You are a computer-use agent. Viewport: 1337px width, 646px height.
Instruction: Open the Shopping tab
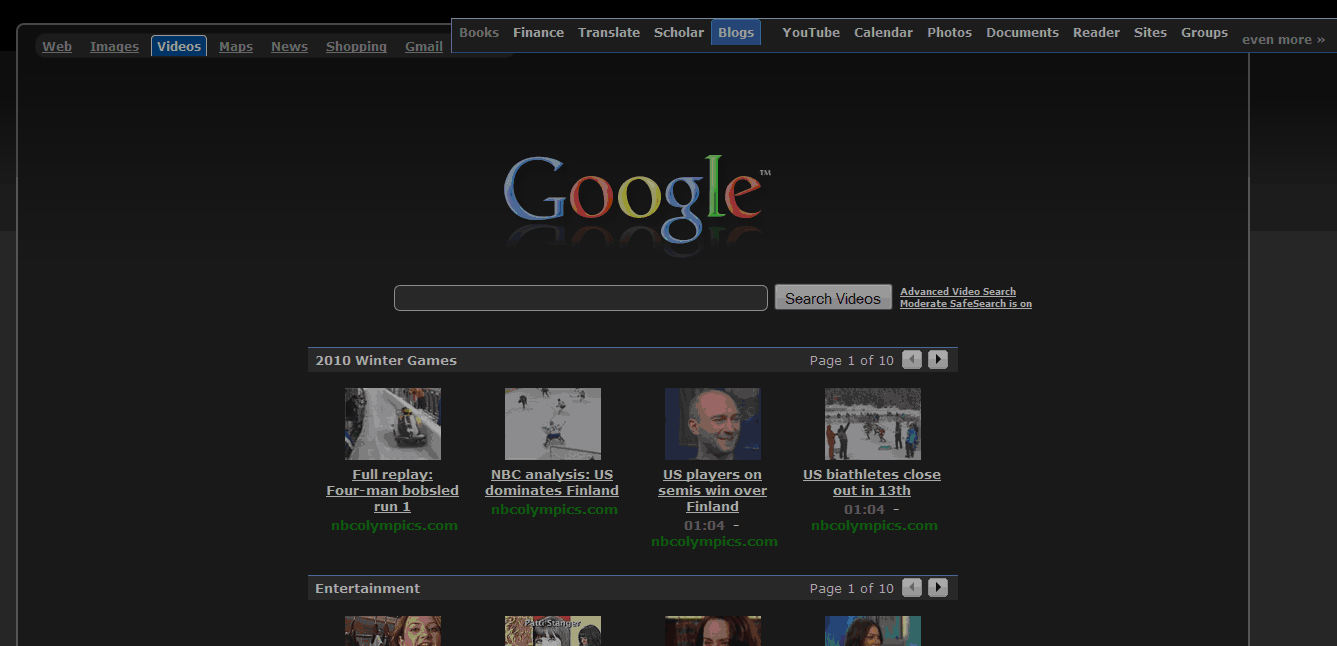click(x=356, y=46)
